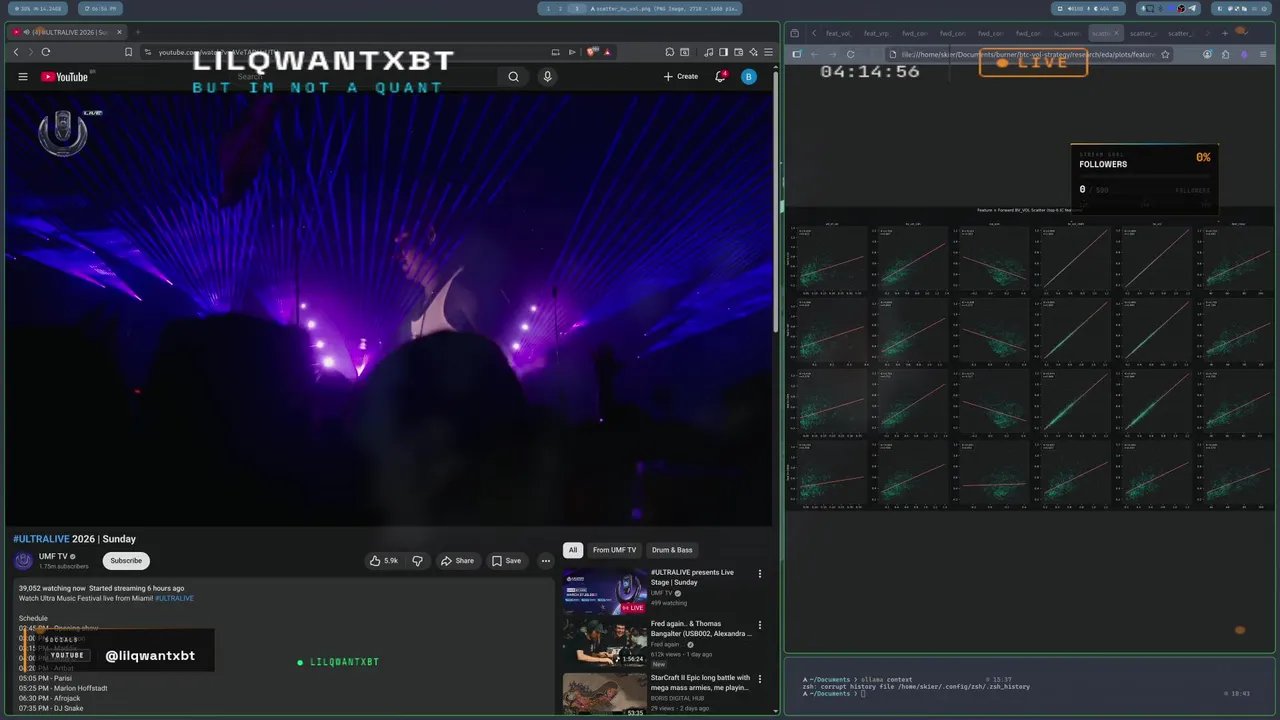1280x720 pixels.
Task: Click the YouTube search input field
Action: pyautogui.click(x=365, y=76)
